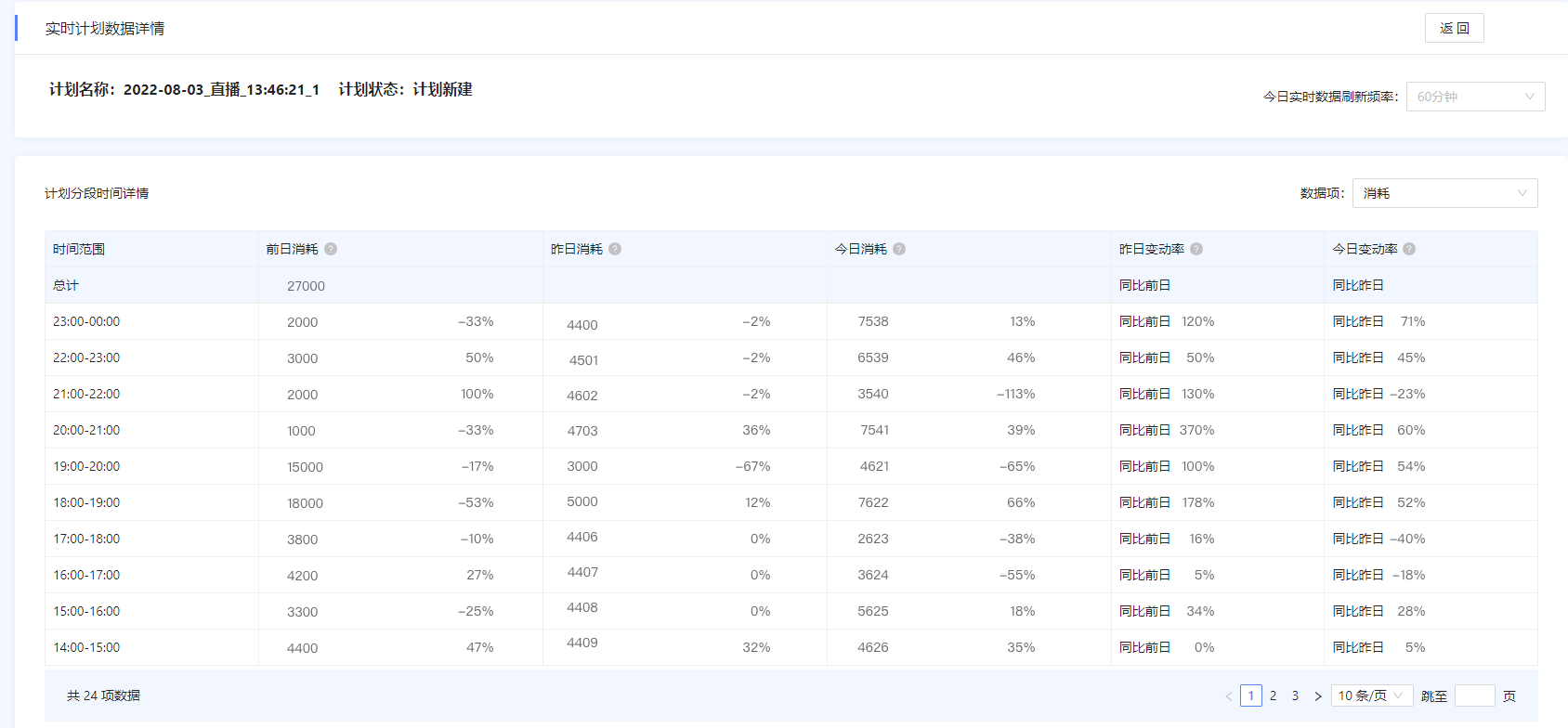Click 昨日消耗 value 4703
1568x728 pixels.
coord(582,431)
